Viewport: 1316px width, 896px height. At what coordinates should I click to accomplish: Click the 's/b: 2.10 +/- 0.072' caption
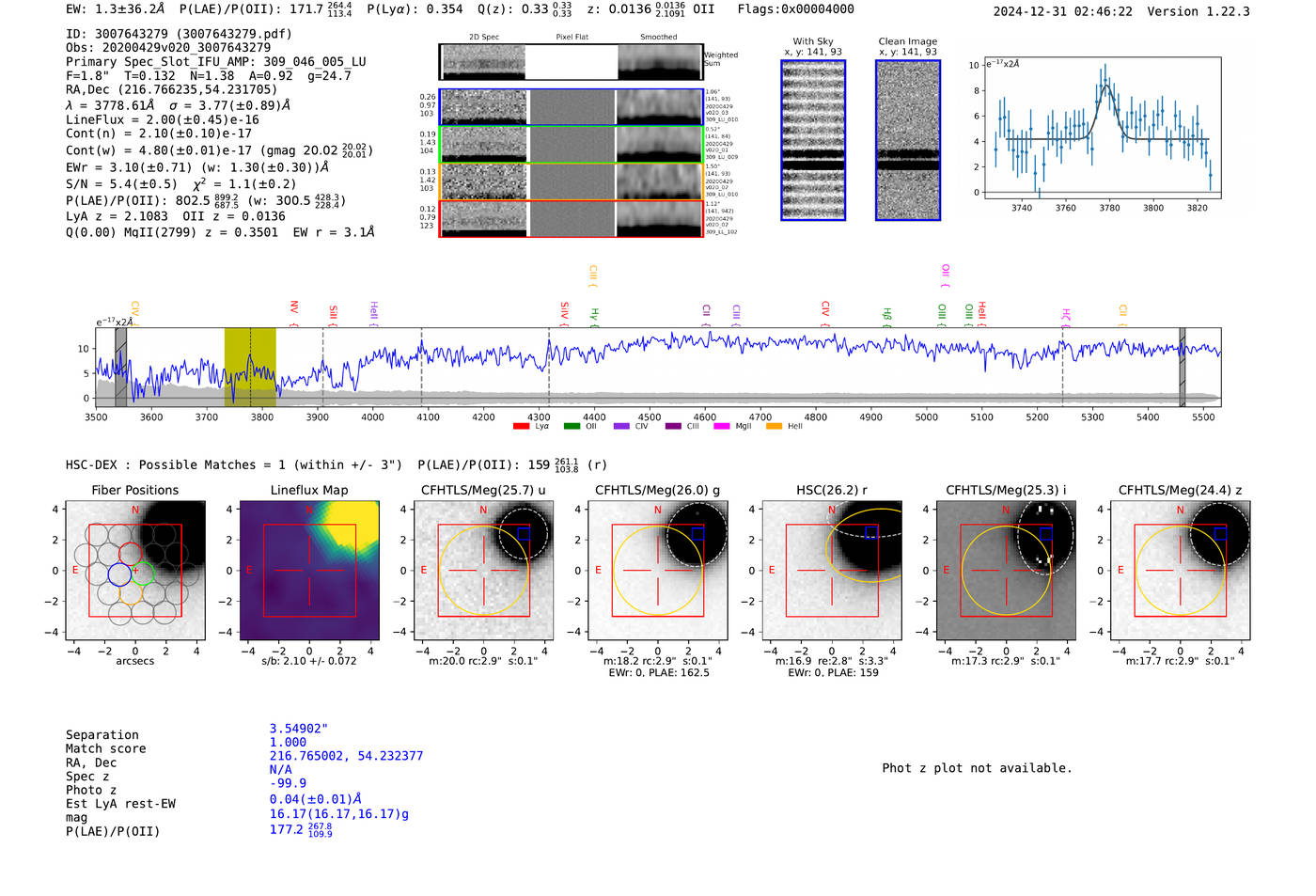tap(309, 661)
